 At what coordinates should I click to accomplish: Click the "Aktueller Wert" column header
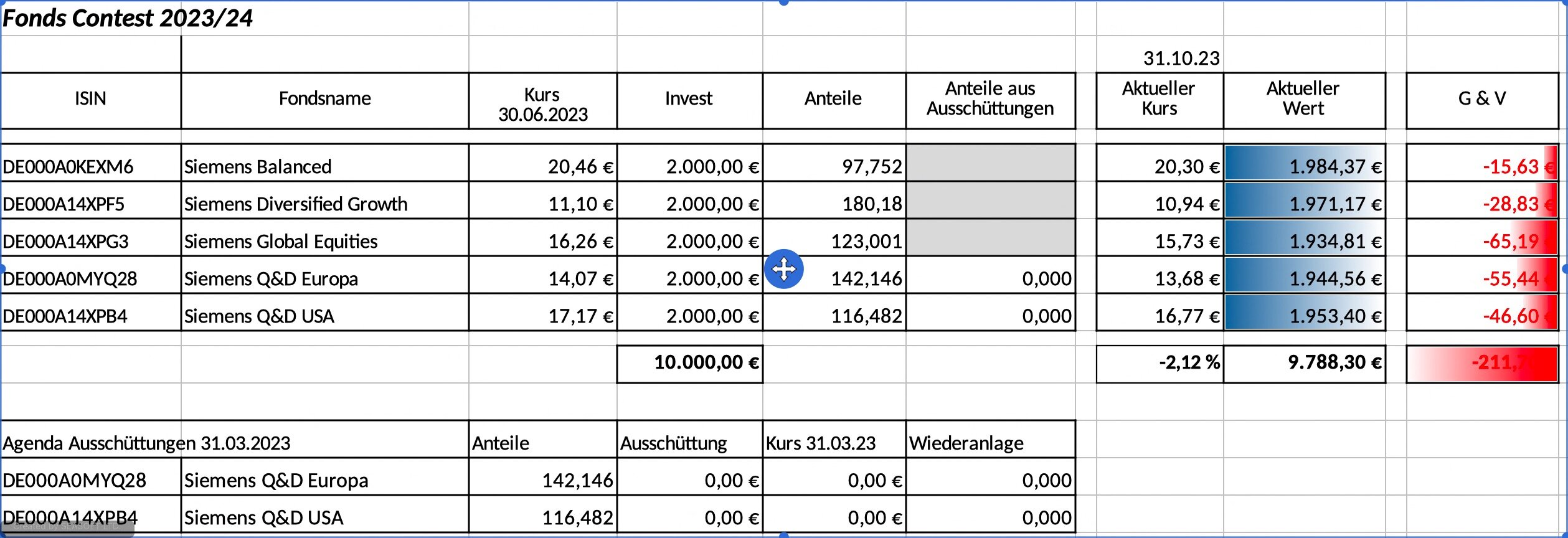(1303, 99)
